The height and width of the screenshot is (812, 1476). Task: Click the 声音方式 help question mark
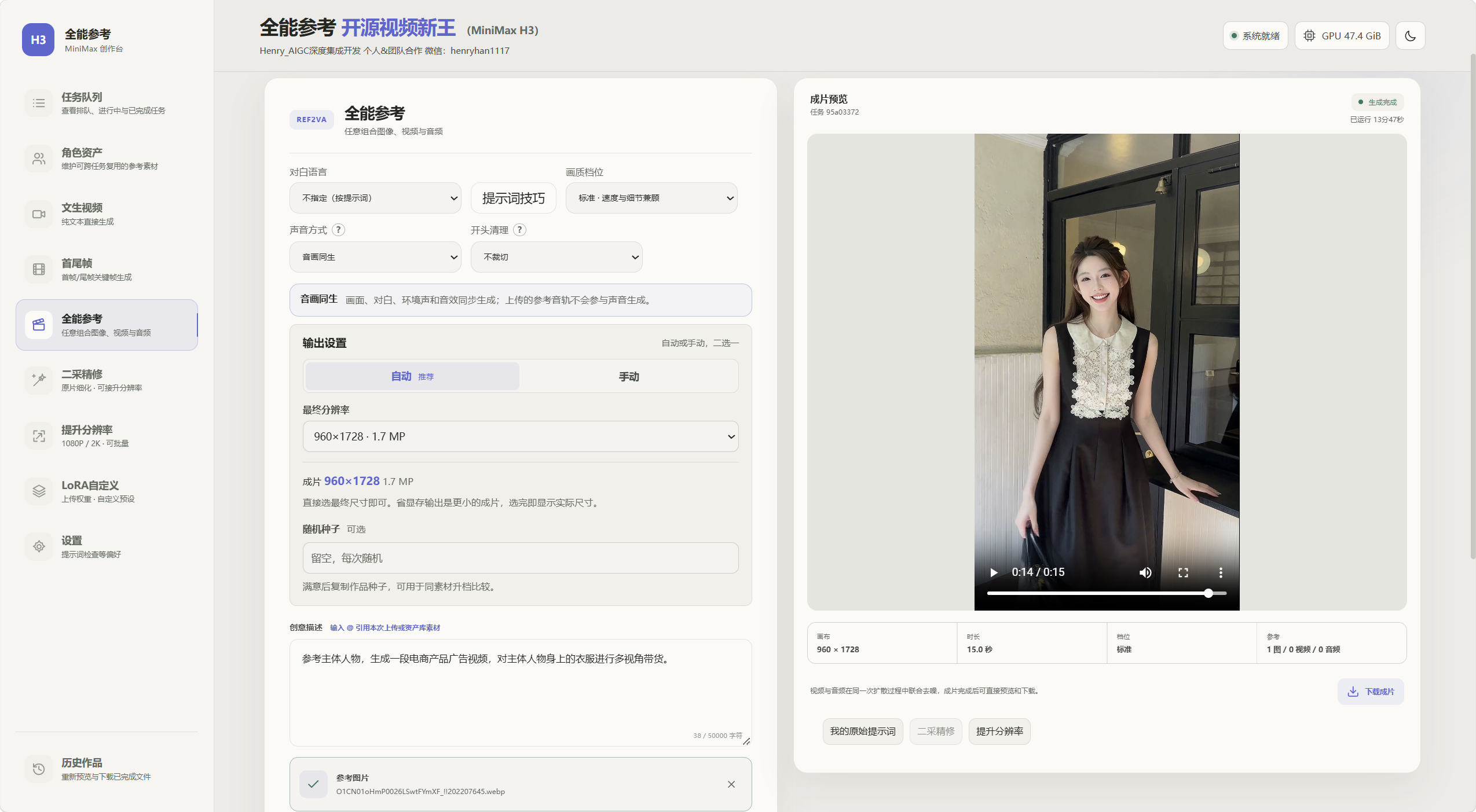(339, 230)
